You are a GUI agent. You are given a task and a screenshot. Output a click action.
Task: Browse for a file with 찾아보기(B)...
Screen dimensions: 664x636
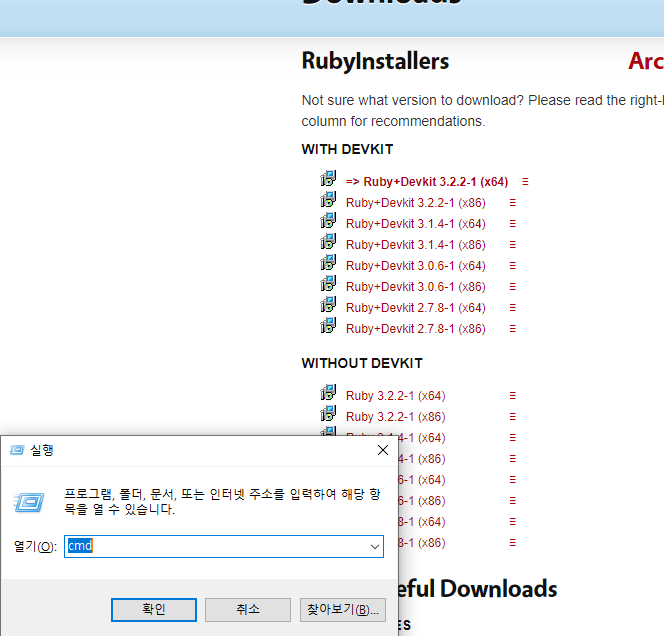pos(343,610)
